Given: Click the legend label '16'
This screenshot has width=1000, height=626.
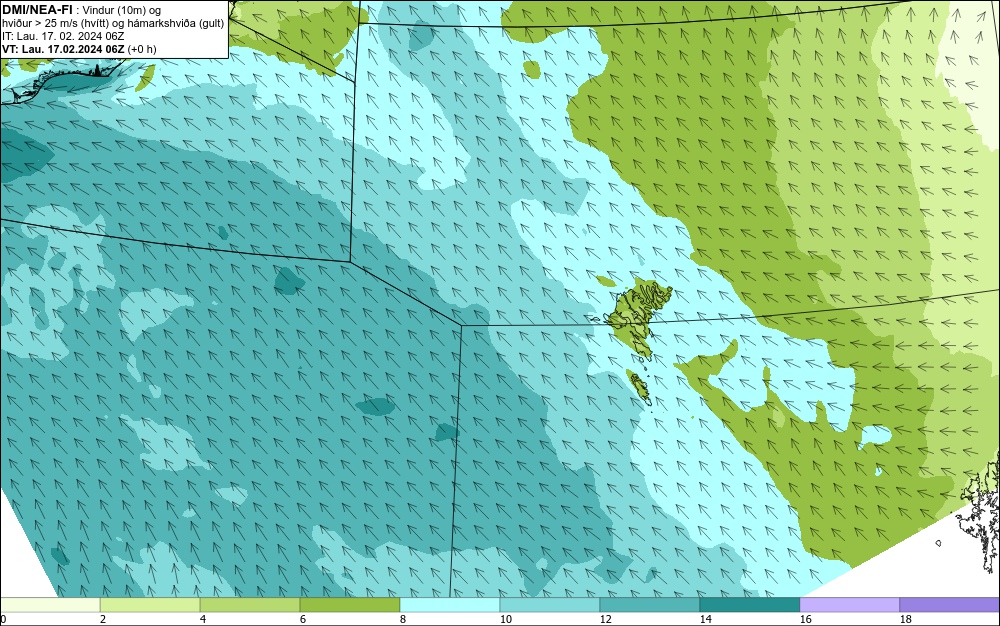Looking at the screenshot, I should tap(805, 619).
